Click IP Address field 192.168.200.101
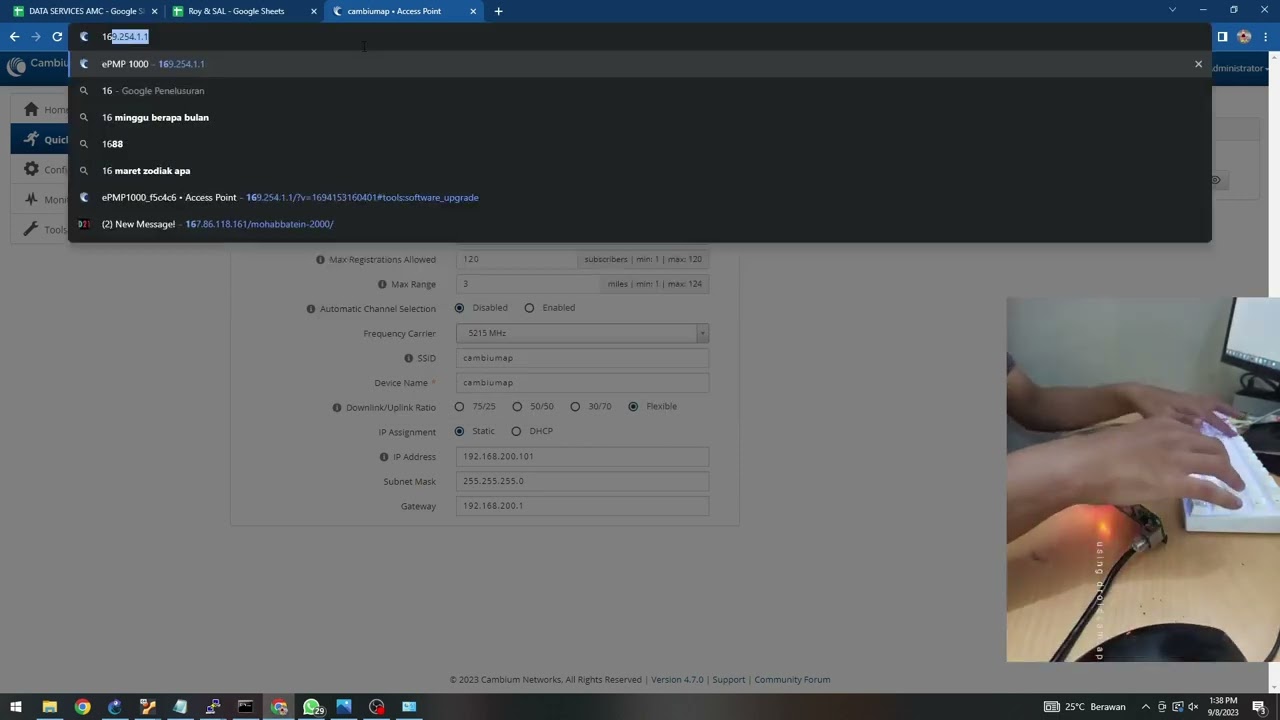The height and width of the screenshot is (720, 1280). [x=582, y=456]
